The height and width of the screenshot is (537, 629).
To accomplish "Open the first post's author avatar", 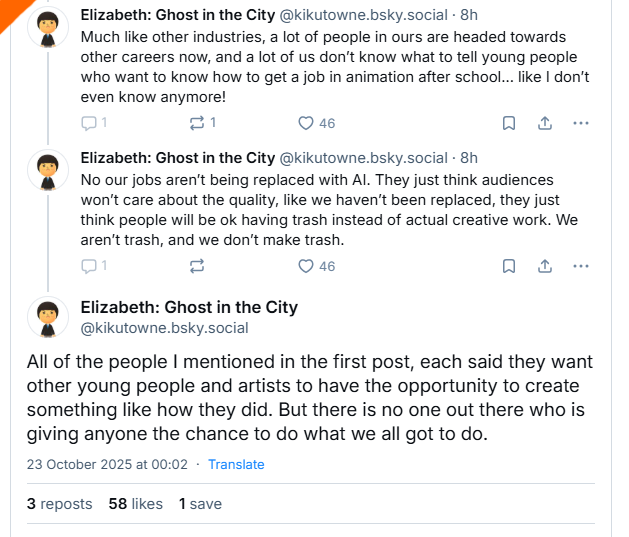I will pos(46,32).
